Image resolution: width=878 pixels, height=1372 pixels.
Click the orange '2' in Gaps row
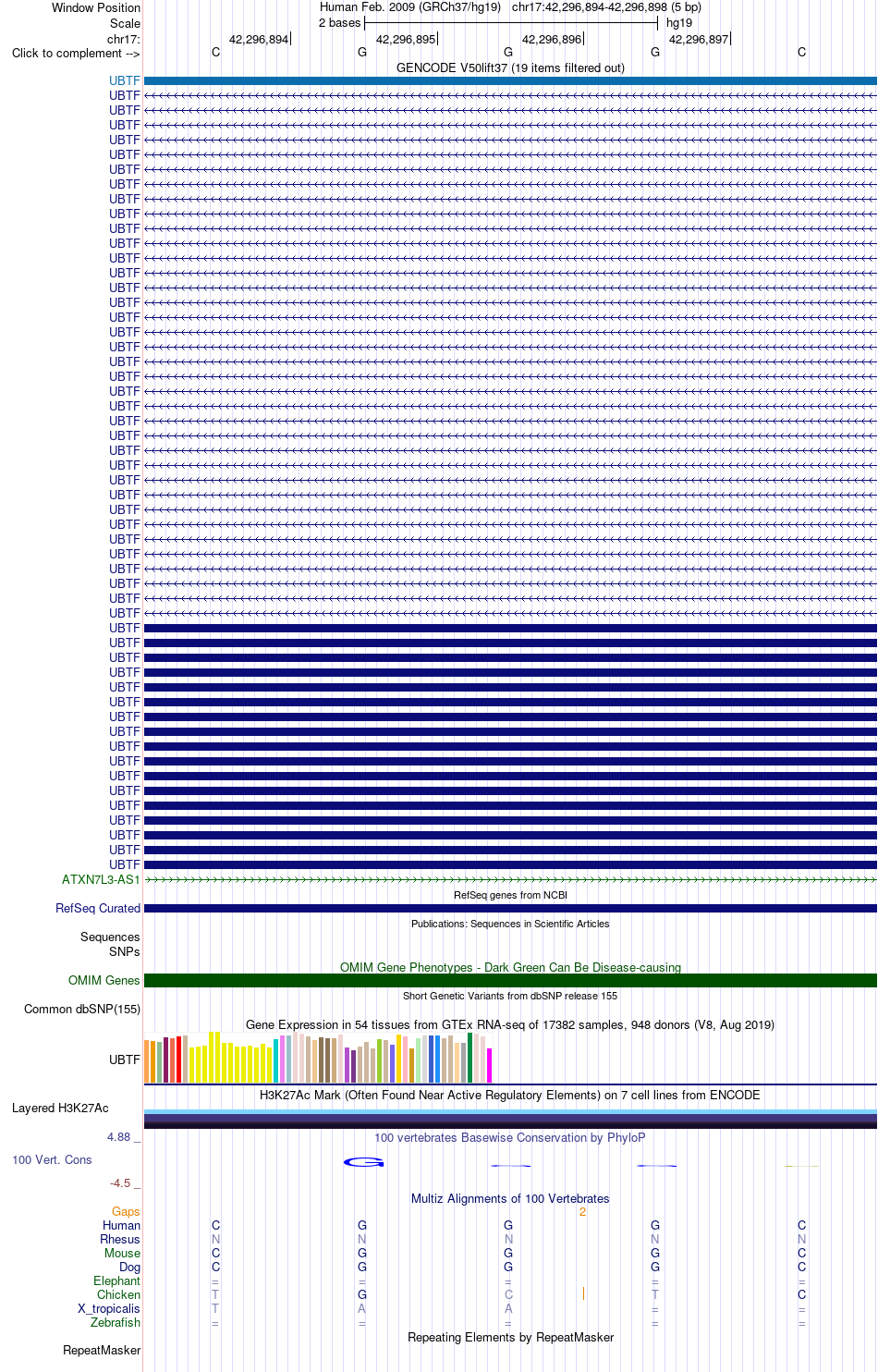(582, 1211)
